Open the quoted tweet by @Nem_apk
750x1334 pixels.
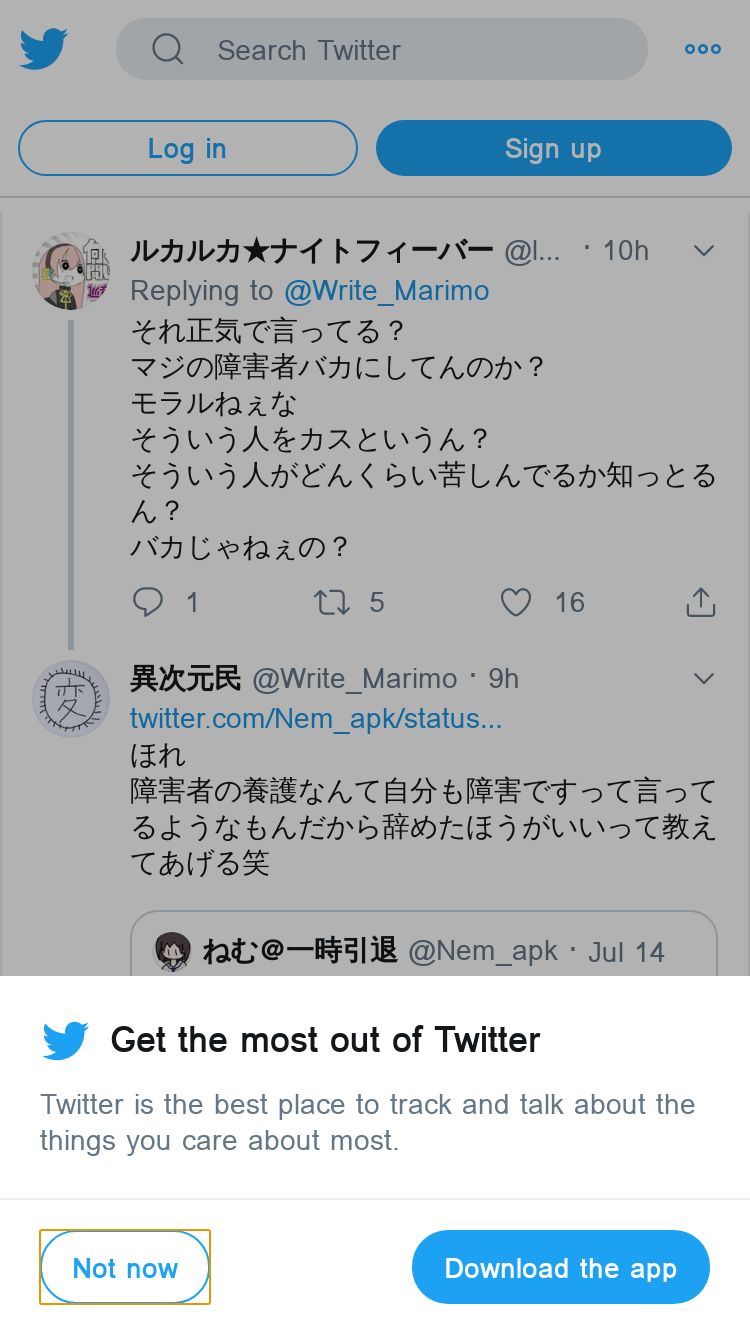point(424,943)
